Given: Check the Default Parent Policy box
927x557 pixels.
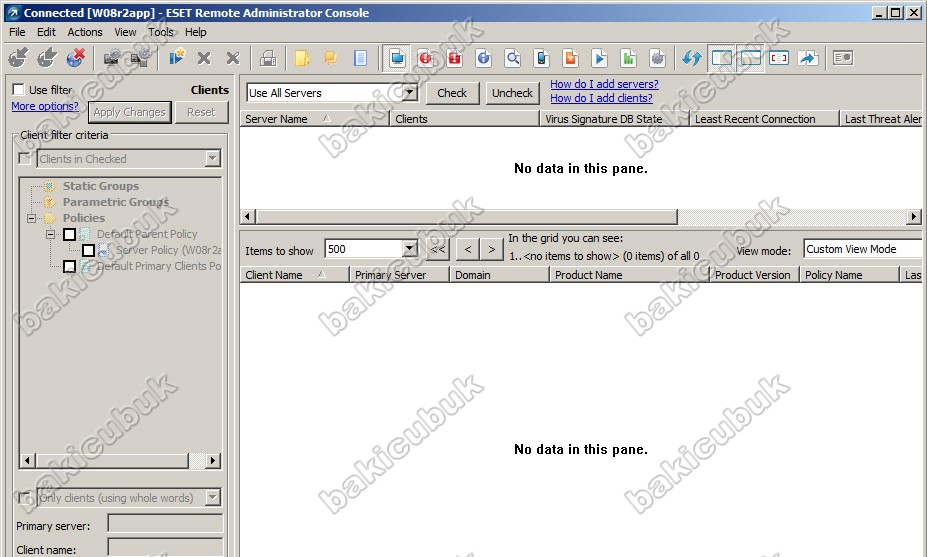Looking at the screenshot, I should point(69,234).
